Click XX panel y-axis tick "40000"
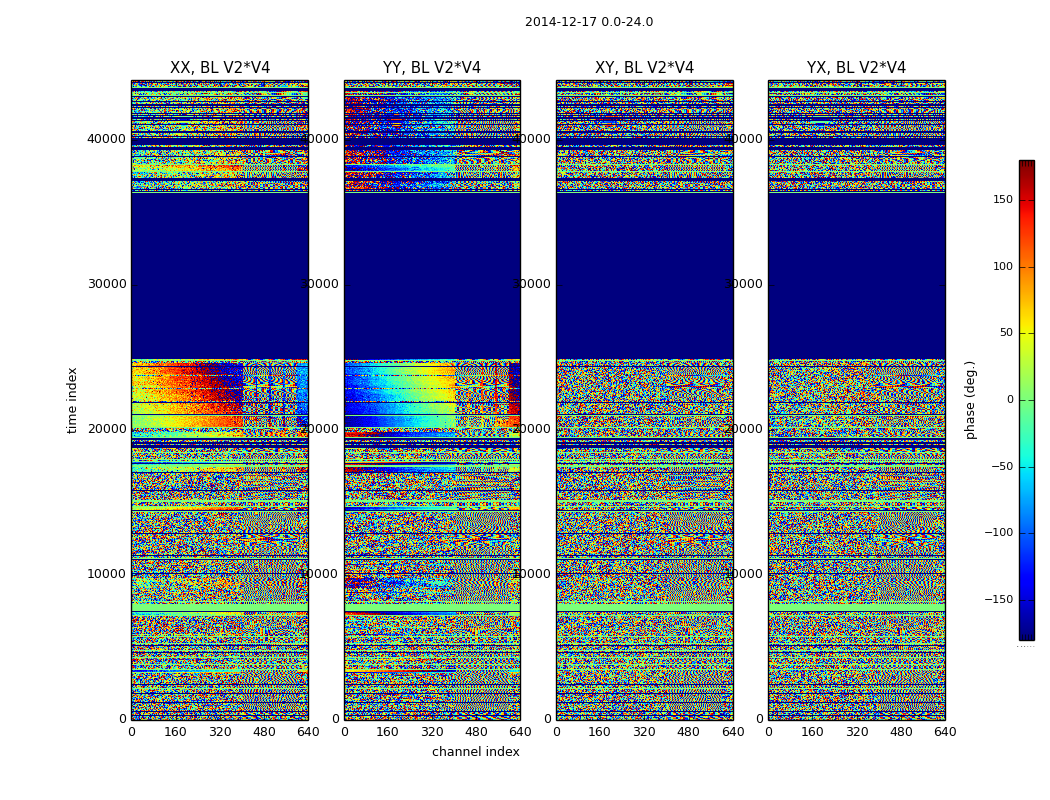This screenshot has width=1050, height=800. (106, 139)
